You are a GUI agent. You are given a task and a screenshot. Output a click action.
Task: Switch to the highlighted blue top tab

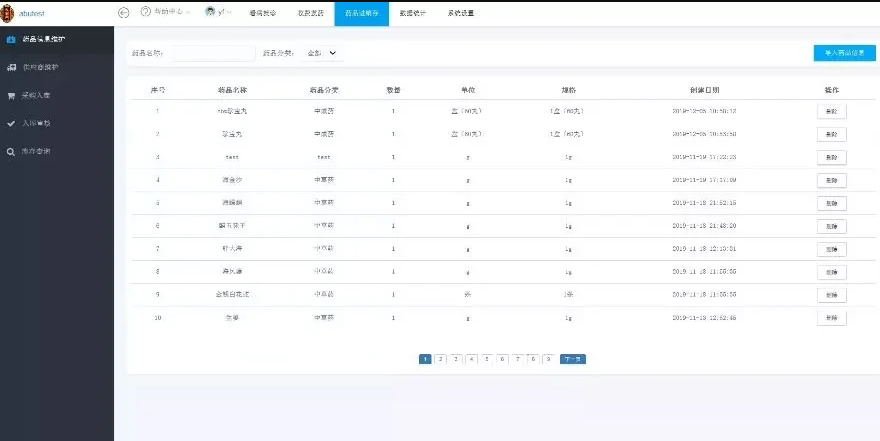coord(361,13)
